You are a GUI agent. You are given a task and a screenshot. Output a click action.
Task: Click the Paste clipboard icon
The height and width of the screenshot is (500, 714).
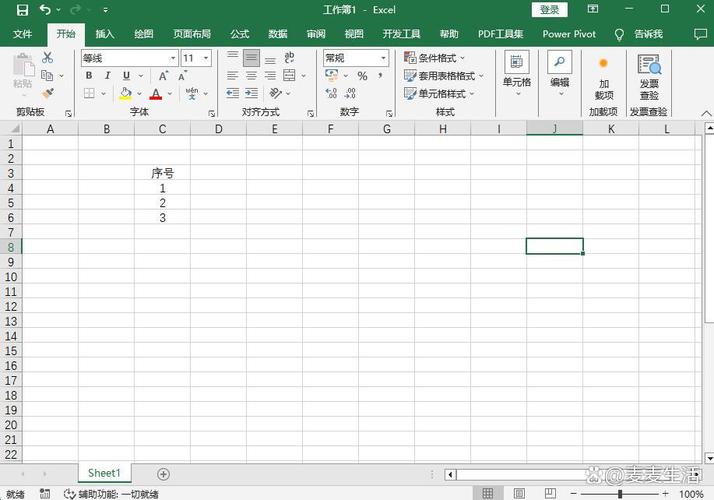(23, 64)
